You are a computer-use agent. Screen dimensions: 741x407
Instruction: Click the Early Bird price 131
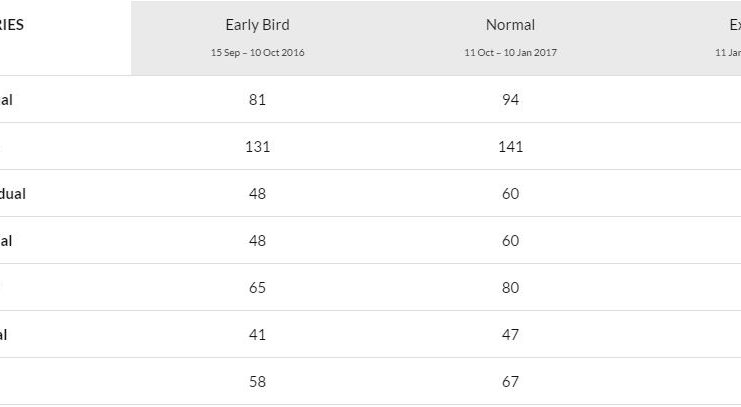(258, 147)
